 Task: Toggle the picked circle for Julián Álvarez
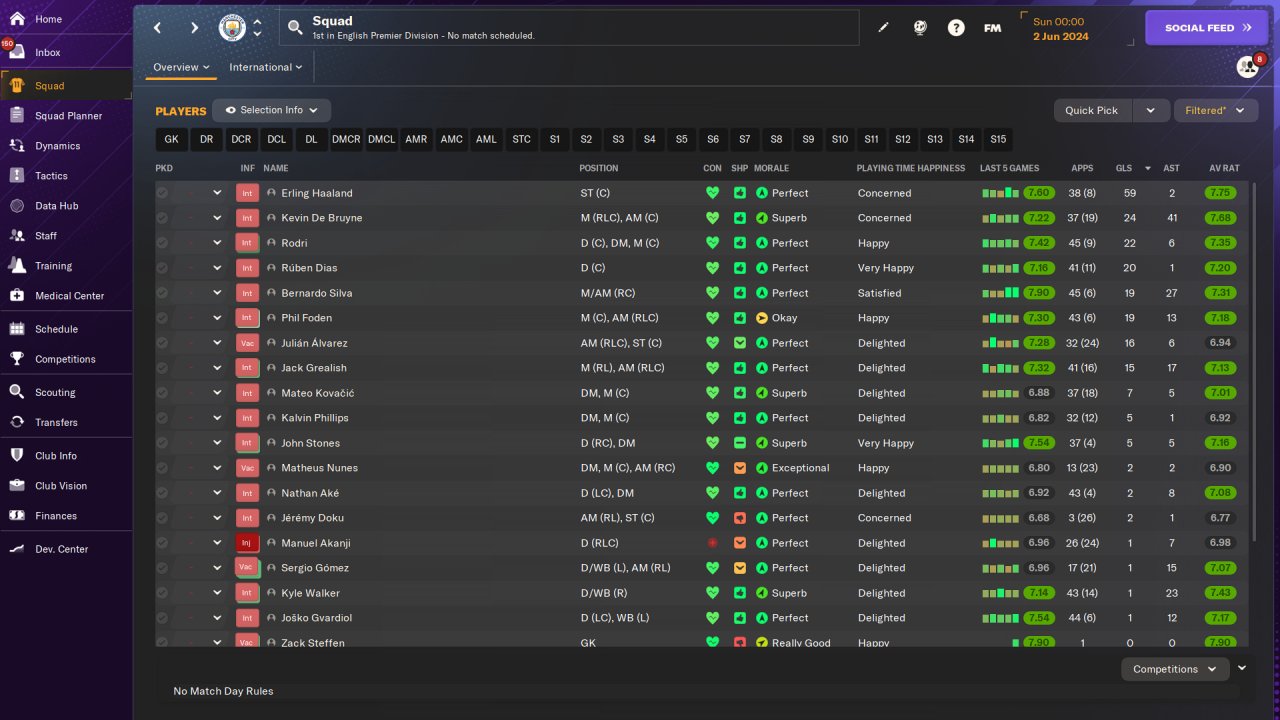pos(162,343)
